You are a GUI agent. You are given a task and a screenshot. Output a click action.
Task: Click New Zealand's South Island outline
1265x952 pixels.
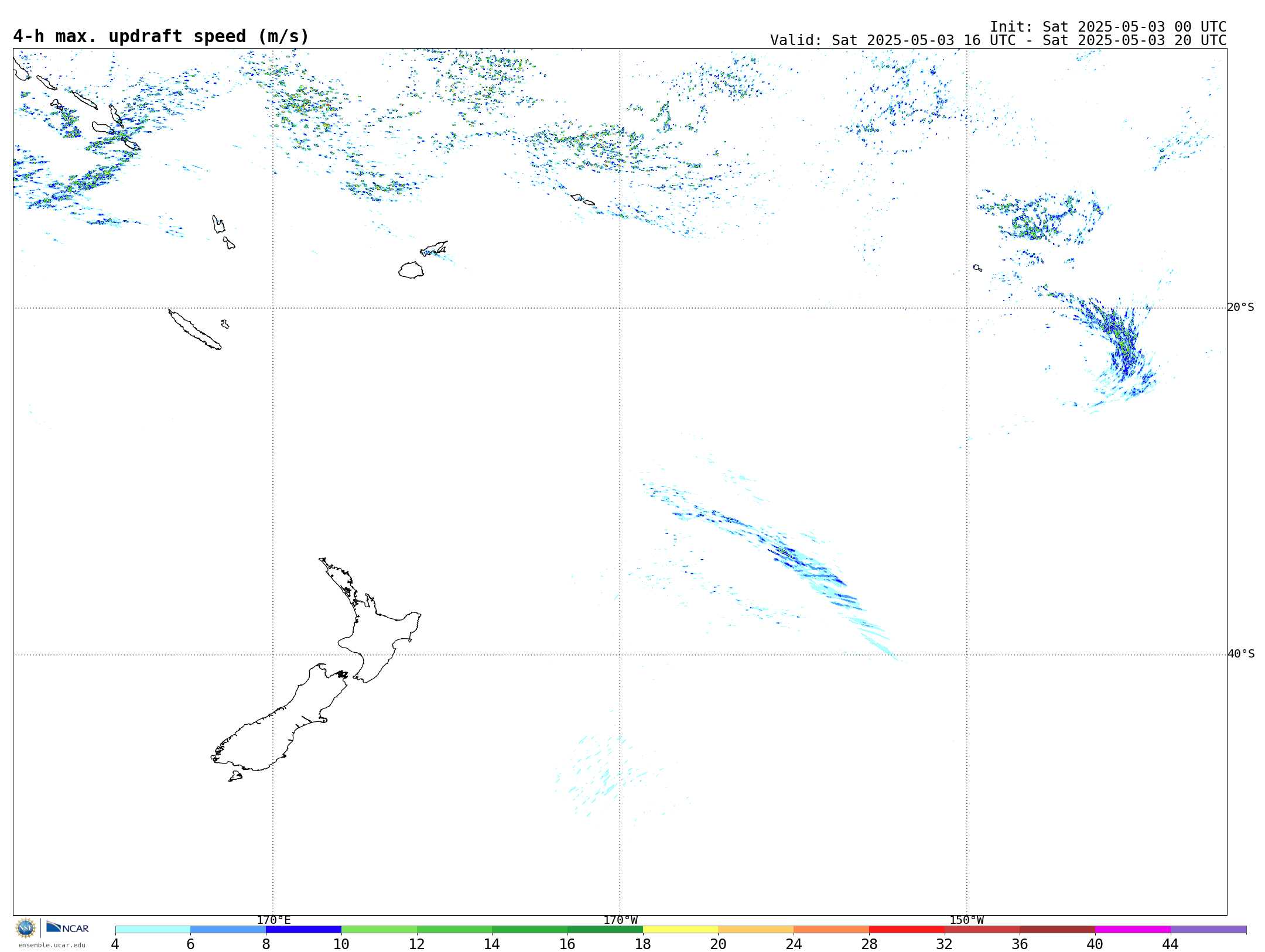click(275, 723)
